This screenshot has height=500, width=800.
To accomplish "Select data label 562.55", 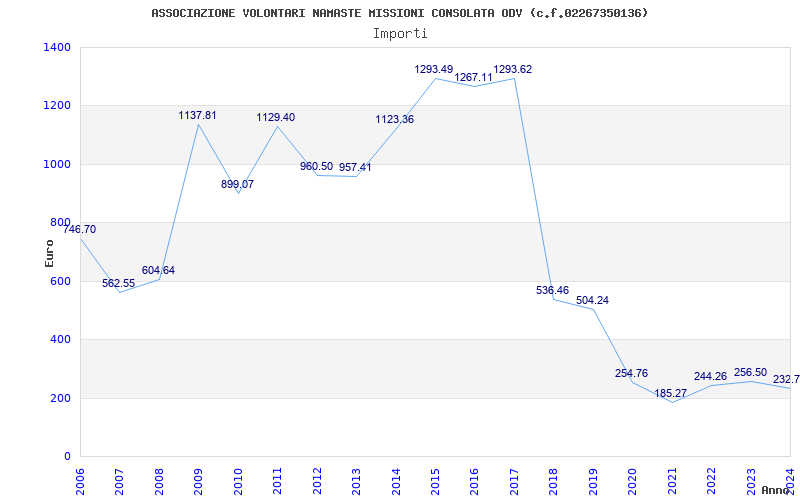I will [x=118, y=284].
